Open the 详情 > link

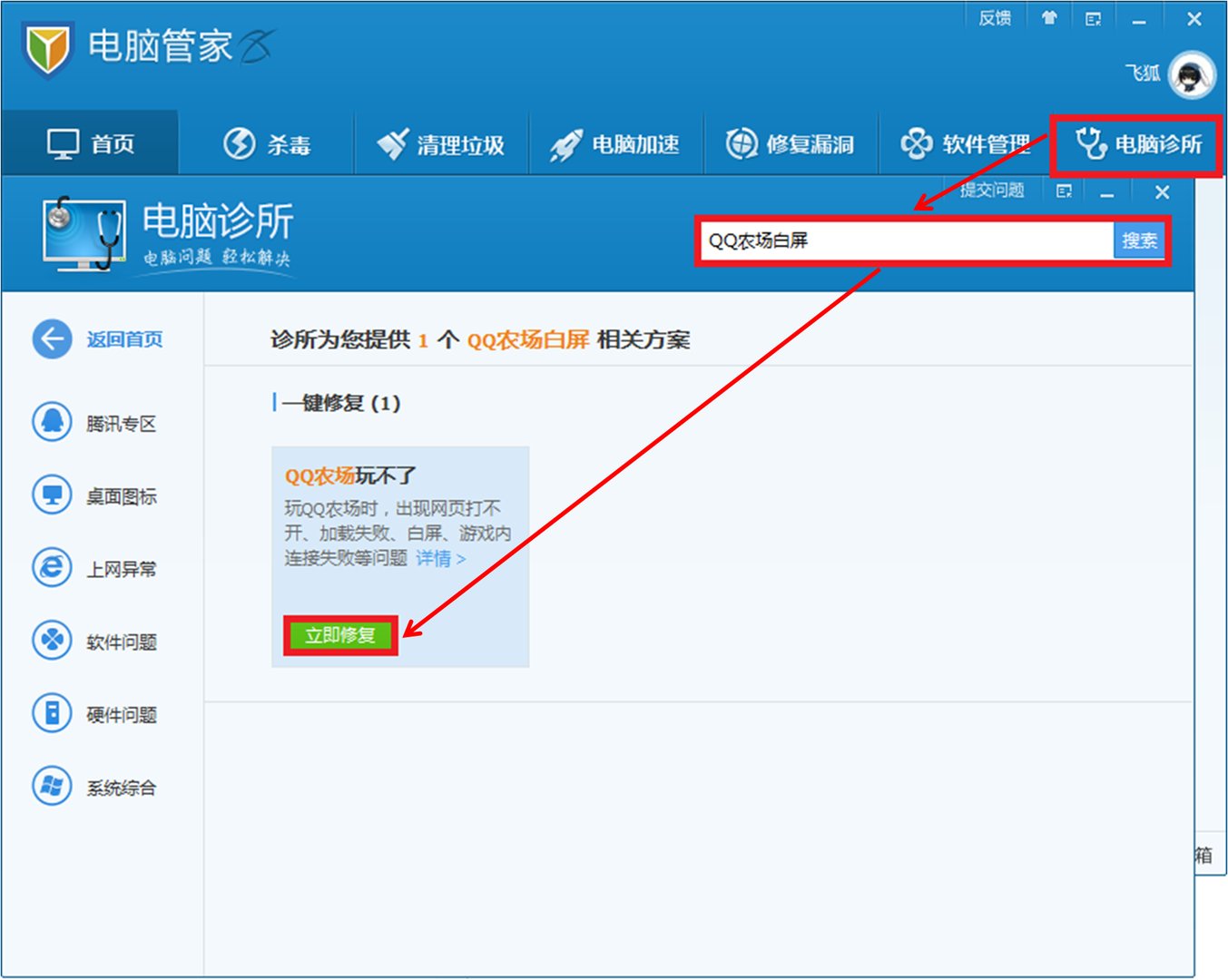pos(441,558)
